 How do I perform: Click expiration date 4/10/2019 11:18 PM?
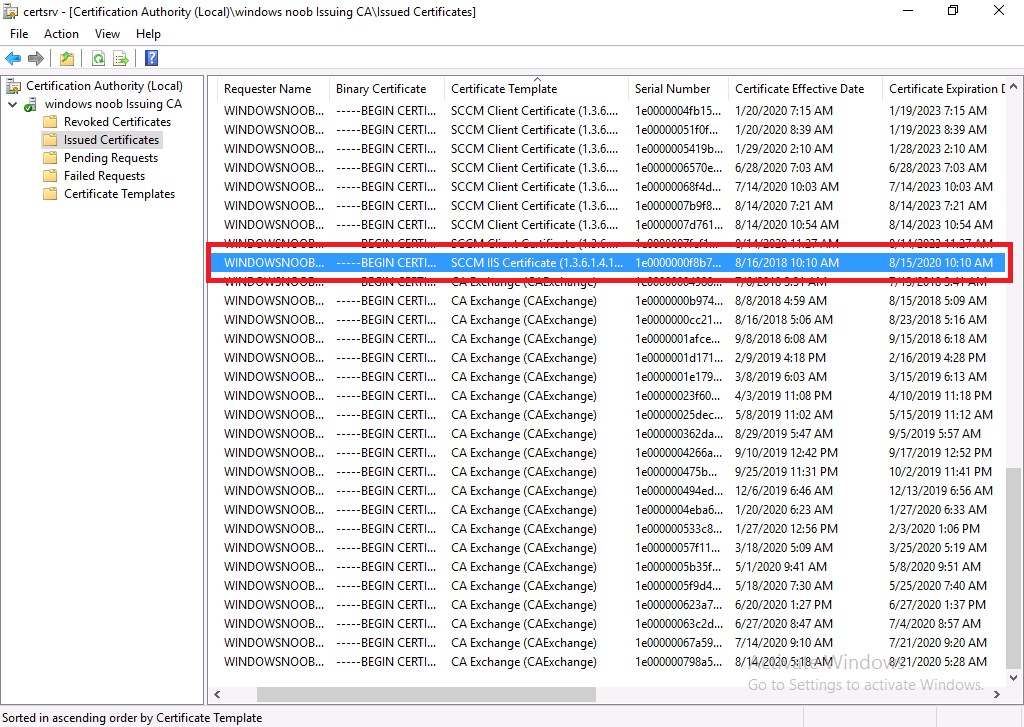(x=940, y=396)
